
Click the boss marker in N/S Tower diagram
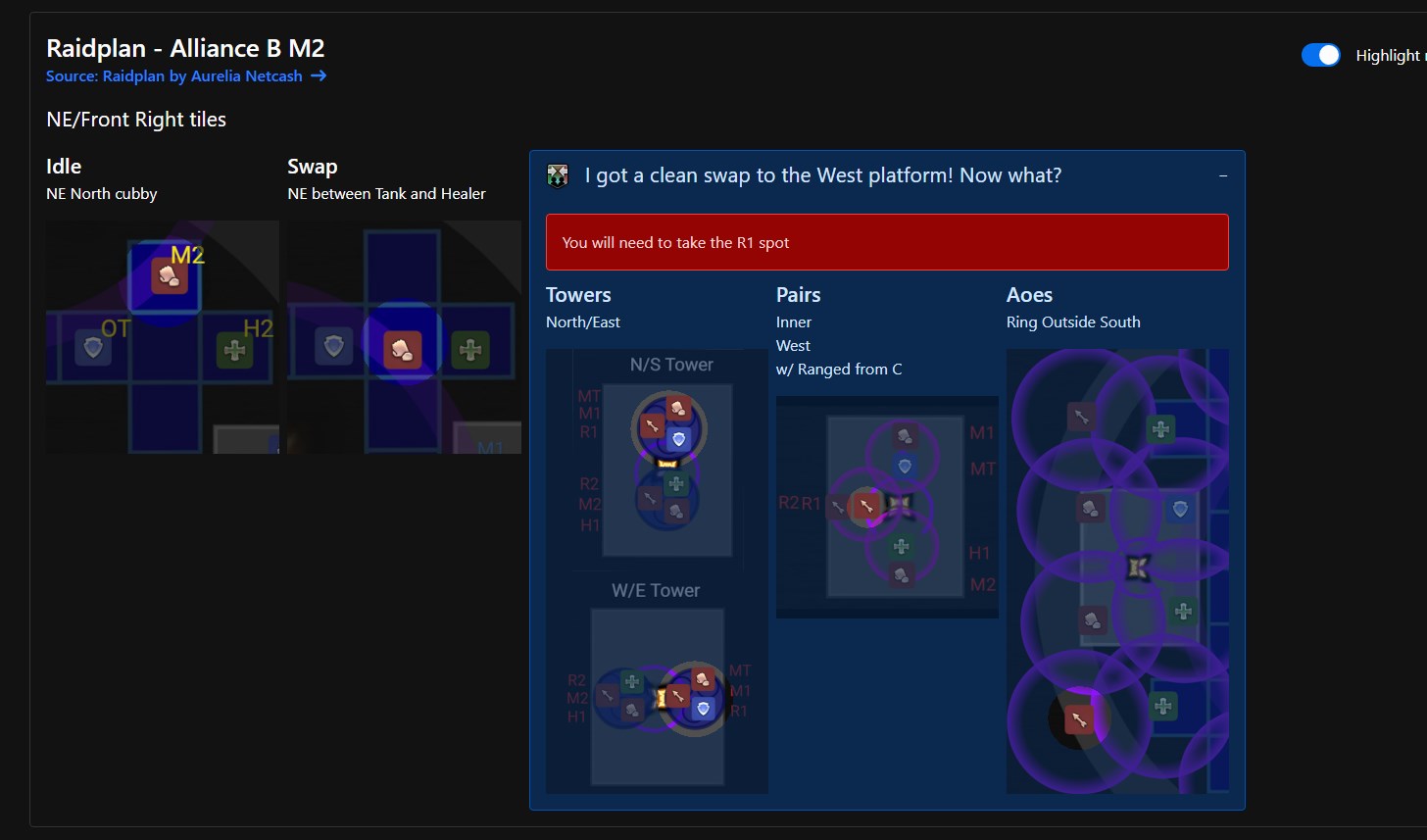(667, 464)
